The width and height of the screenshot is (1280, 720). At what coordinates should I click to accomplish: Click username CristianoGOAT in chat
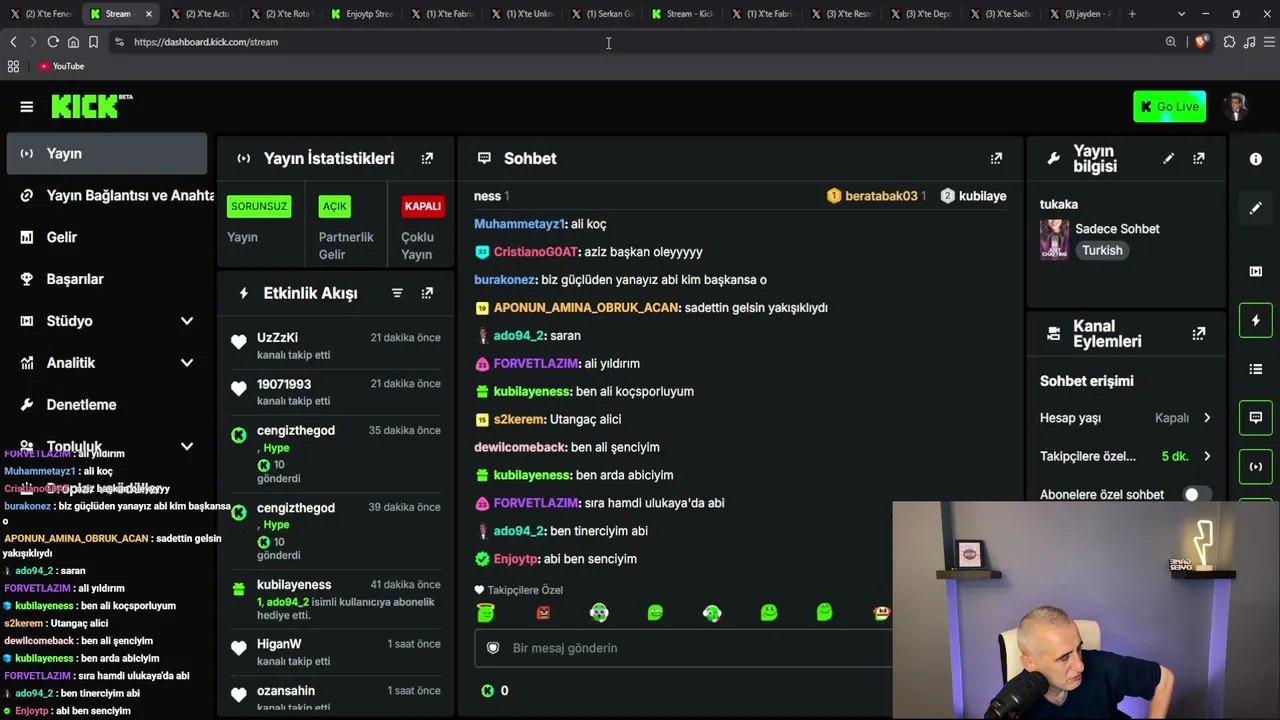(535, 252)
